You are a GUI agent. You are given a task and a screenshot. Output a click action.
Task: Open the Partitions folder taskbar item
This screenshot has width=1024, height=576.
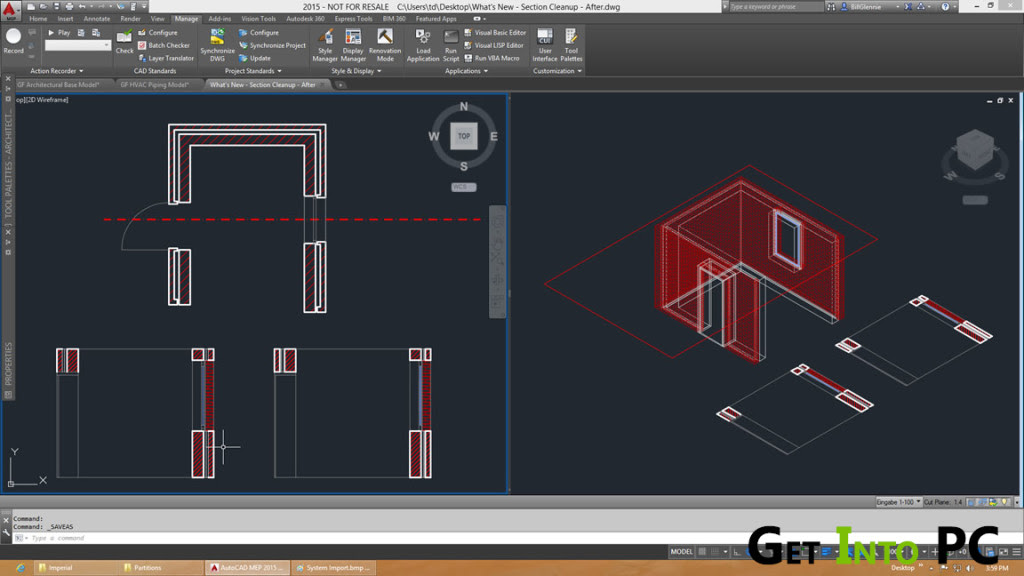[161, 568]
